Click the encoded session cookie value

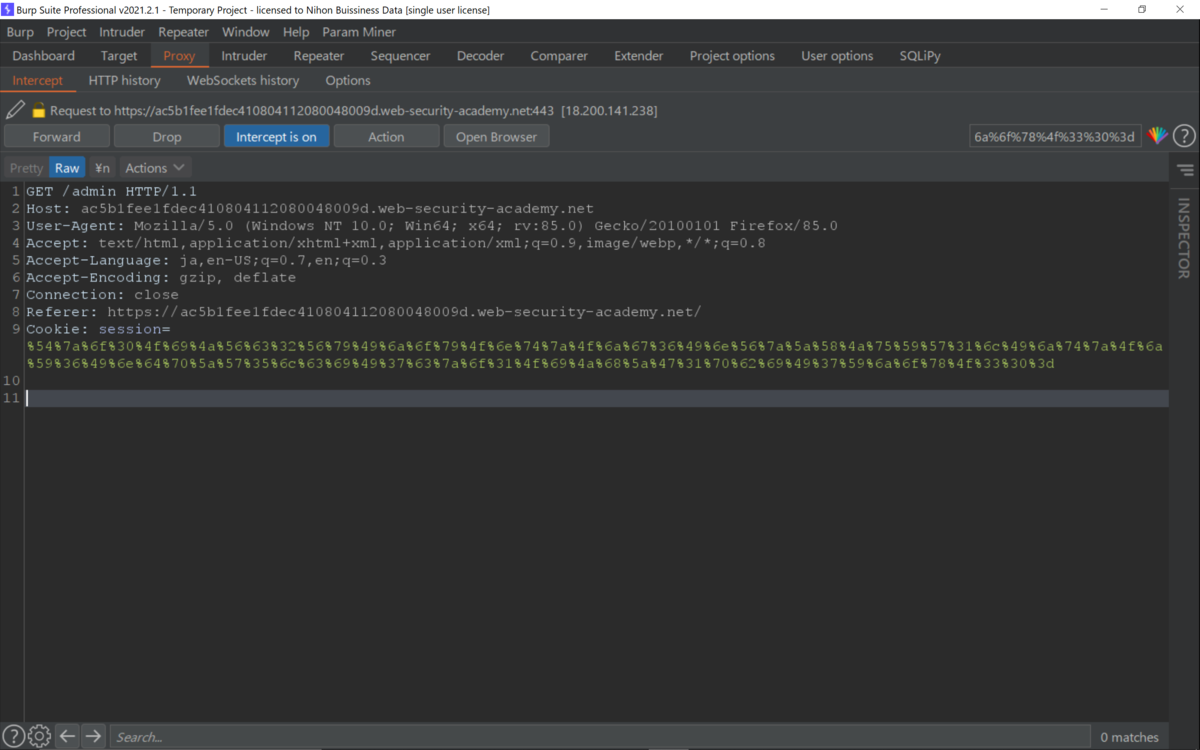click(595, 355)
